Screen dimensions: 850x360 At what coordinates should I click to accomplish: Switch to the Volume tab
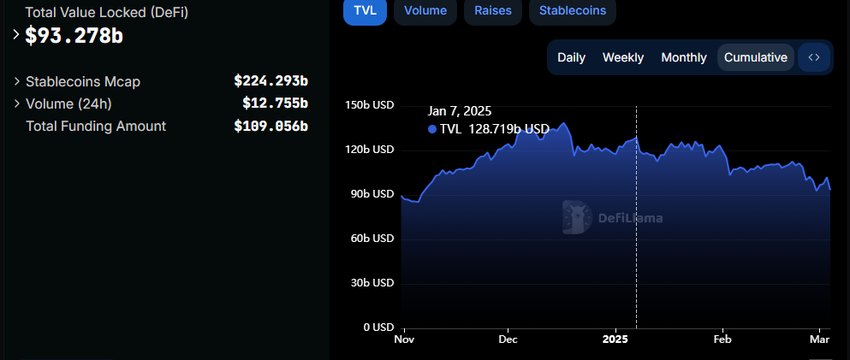[x=426, y=11]
